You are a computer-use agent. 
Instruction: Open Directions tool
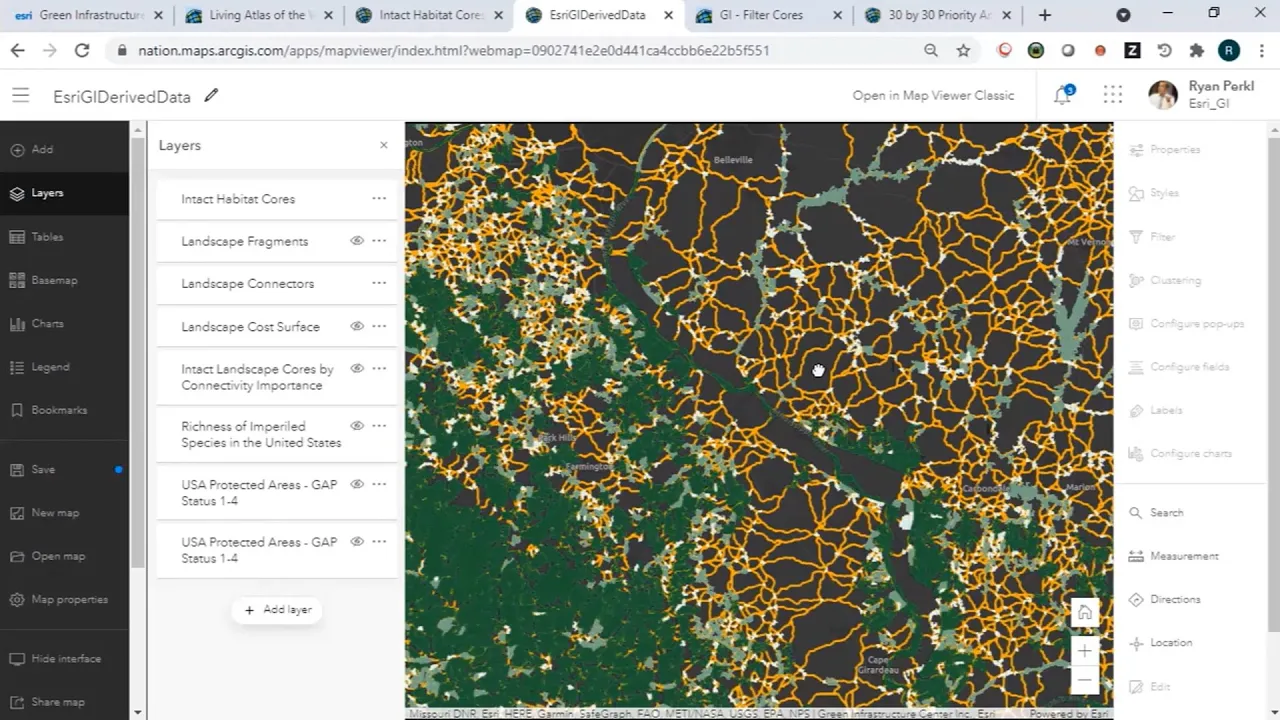[x=1165, y=600]
